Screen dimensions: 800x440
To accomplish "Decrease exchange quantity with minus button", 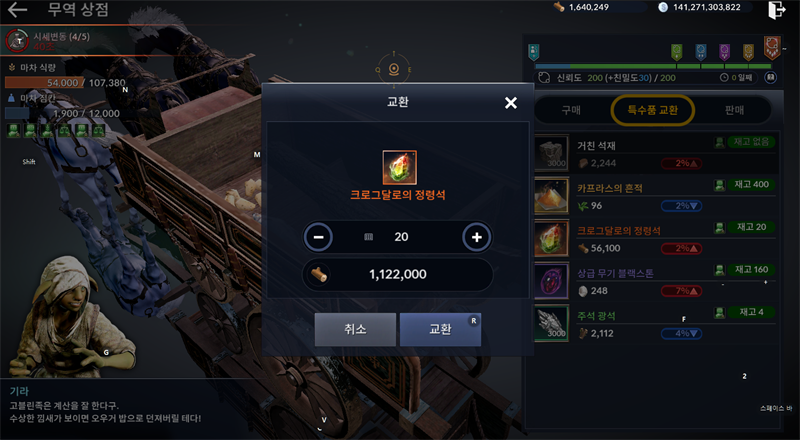I will pos(318,237).
